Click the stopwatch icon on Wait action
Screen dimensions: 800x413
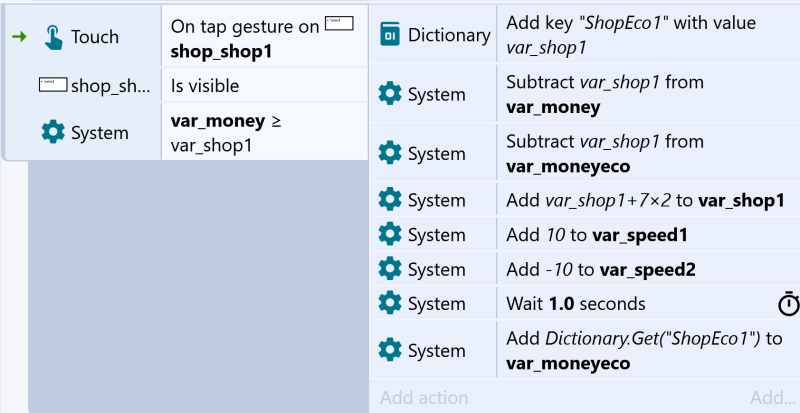coord(789,304)
